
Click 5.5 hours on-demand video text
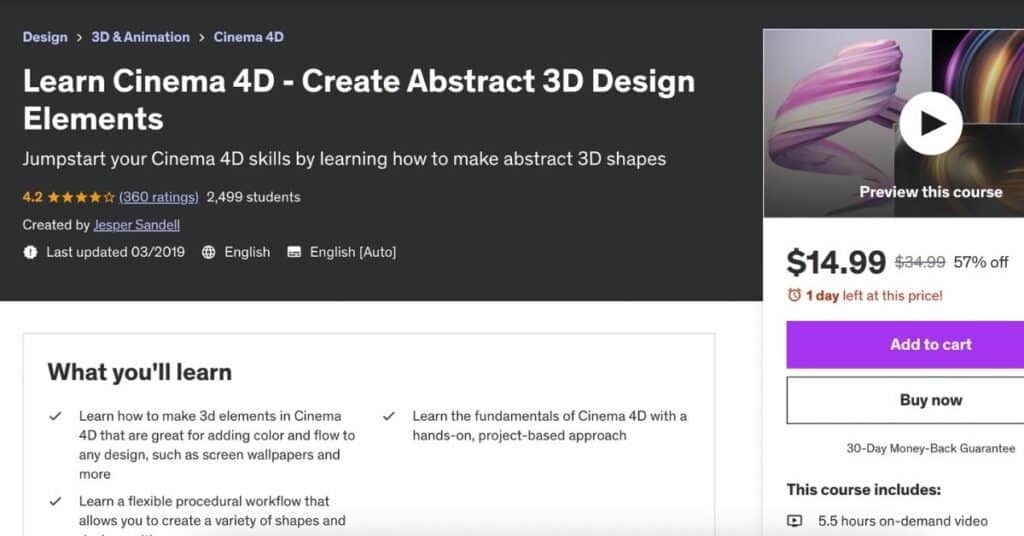[903, 521]
